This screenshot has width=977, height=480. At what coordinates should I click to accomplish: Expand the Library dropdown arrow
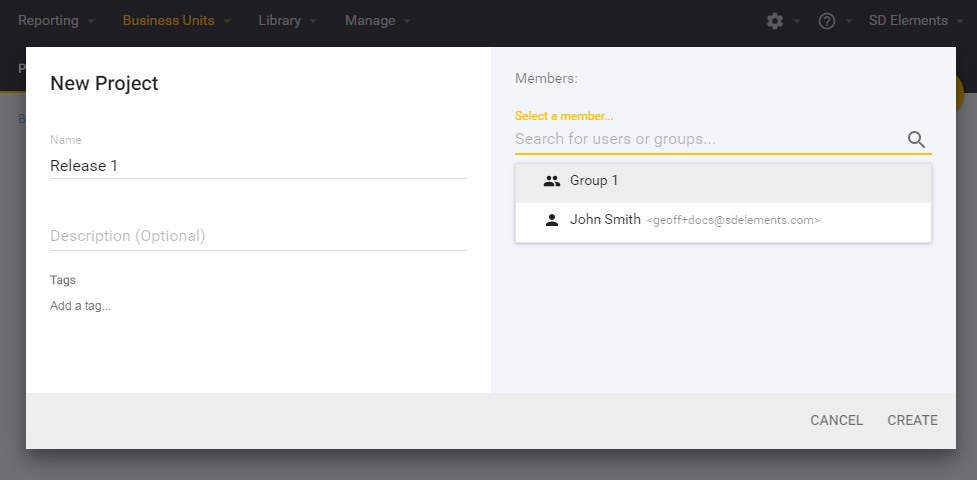[x=313, y=21]
